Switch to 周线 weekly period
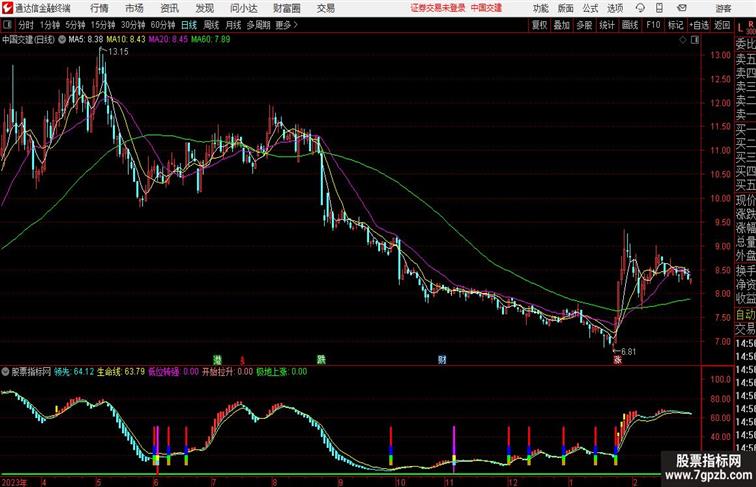The width and height of the screenshot is (756, 487). click(211, 25)
